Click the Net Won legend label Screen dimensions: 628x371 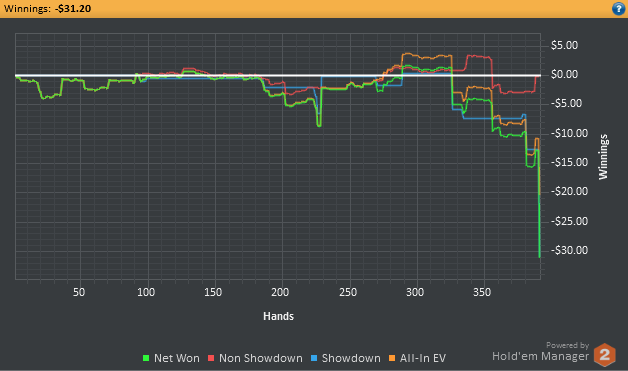click(x=177, y=358)
